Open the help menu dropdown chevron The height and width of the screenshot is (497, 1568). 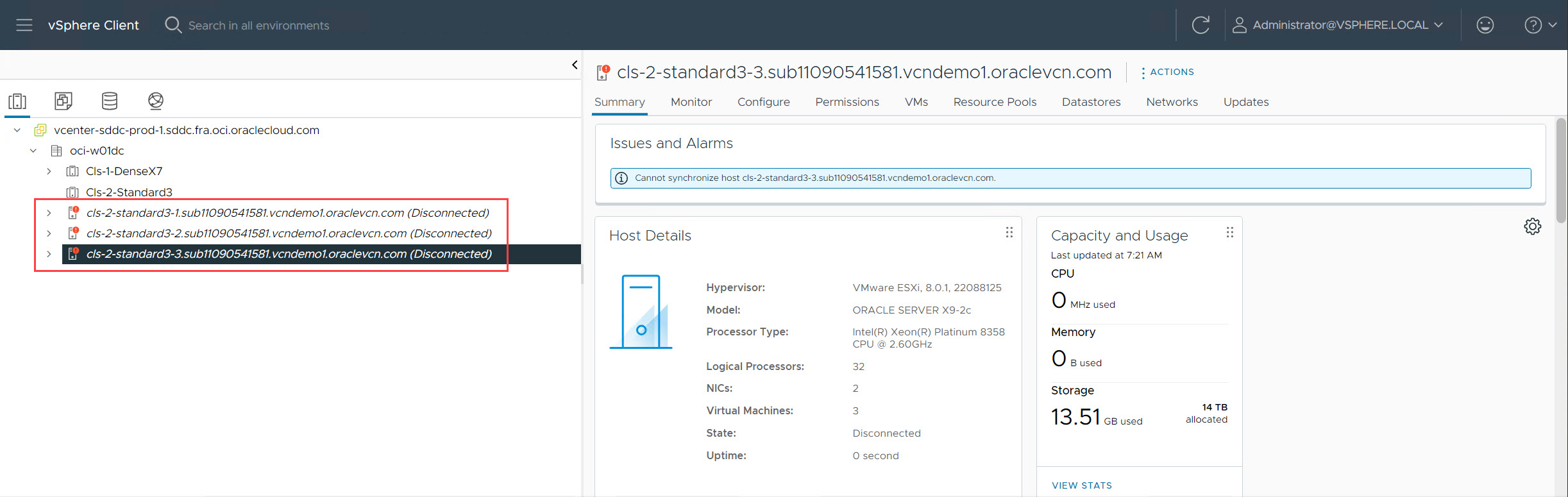pyautogui.click(x=1553, y=25)
